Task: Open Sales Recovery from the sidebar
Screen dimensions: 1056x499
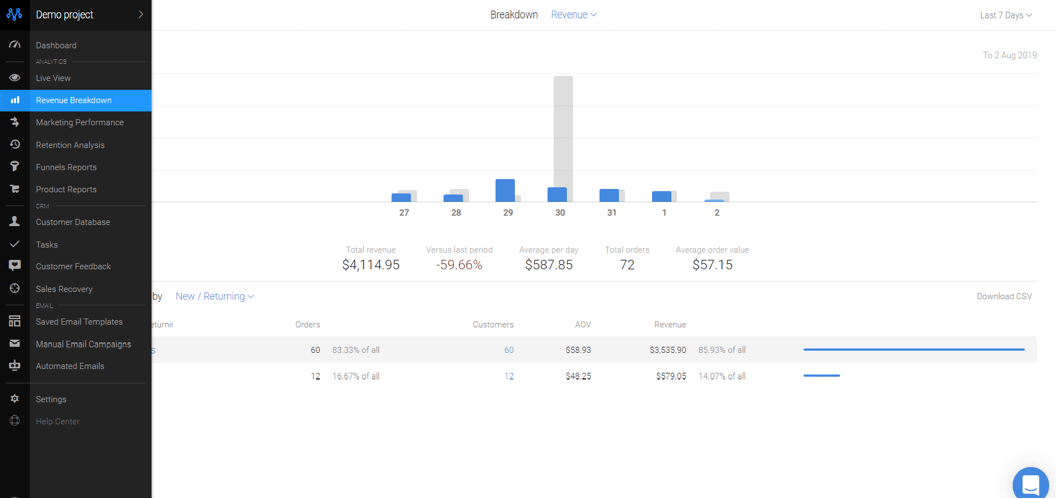Action: point(64,289)
